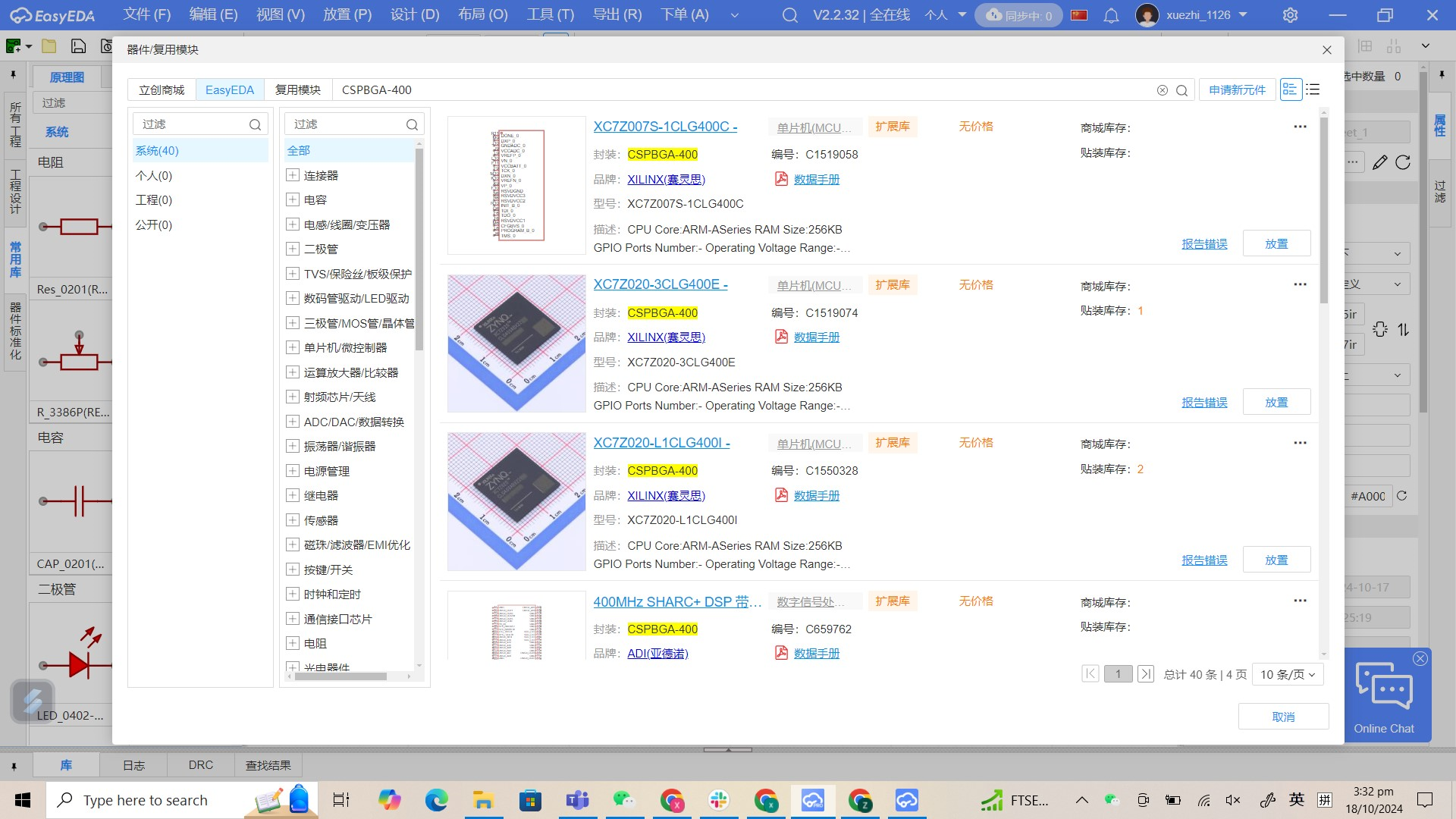Switch to thumbnail list view icon

(1290, 89)
